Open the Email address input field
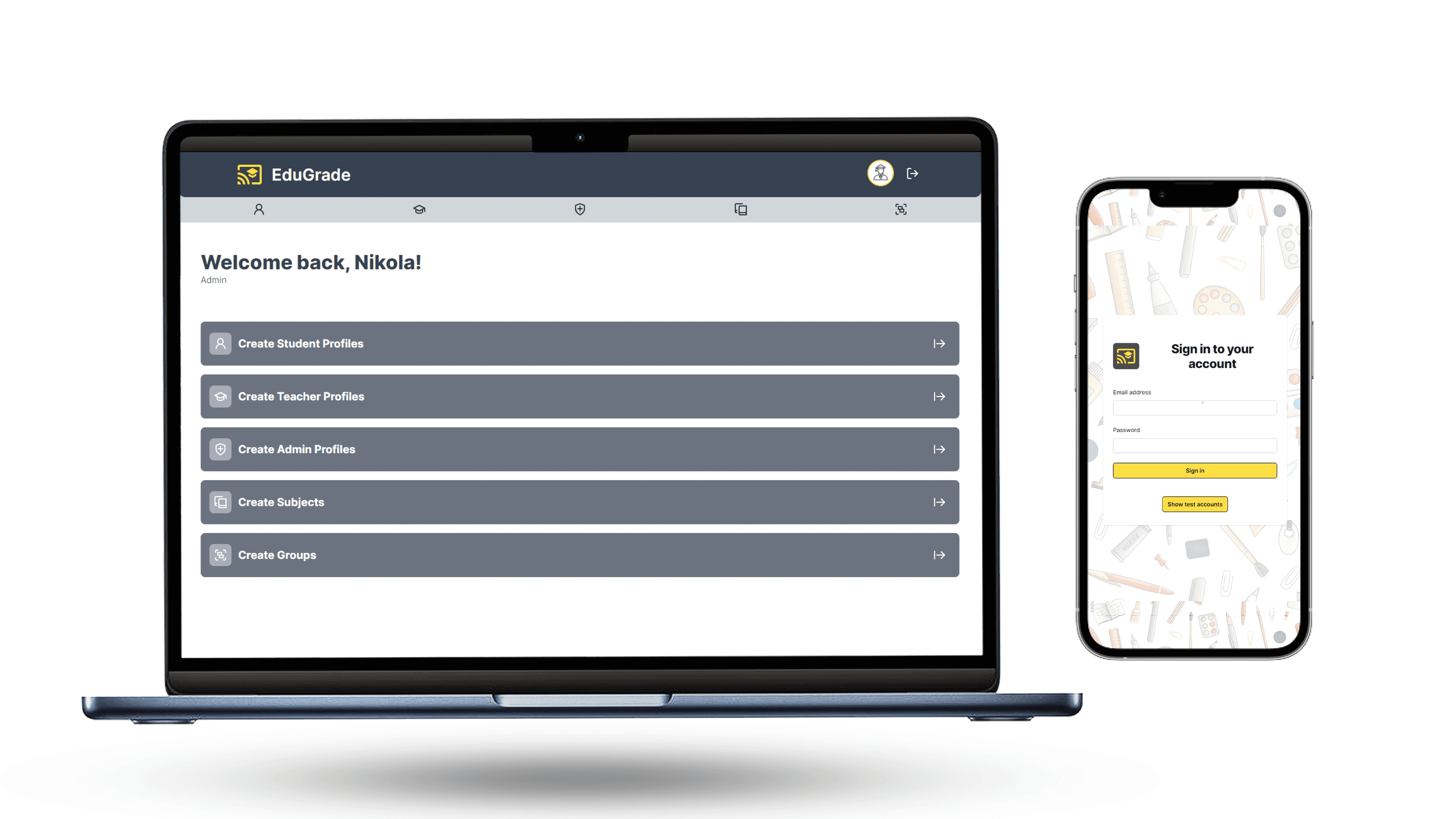Image resolution: width=1456 pixels, height=819 pixels. pyautogui.click(x=1194, y=408)
